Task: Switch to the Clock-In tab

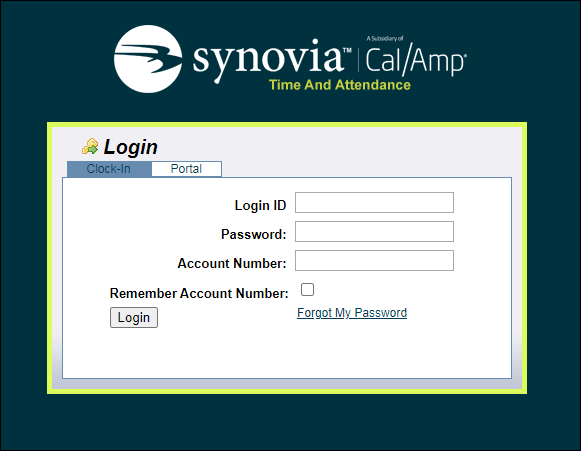Action: coord(109,169)
